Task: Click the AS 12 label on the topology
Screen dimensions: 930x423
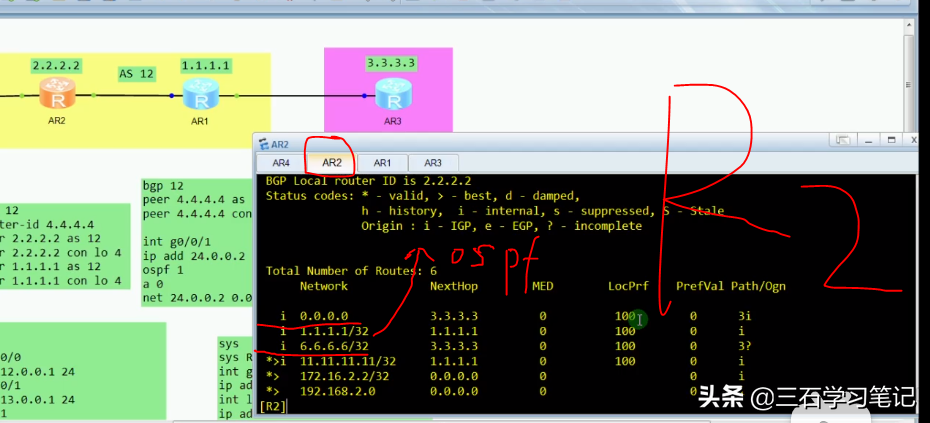Action: coord(136,74)
